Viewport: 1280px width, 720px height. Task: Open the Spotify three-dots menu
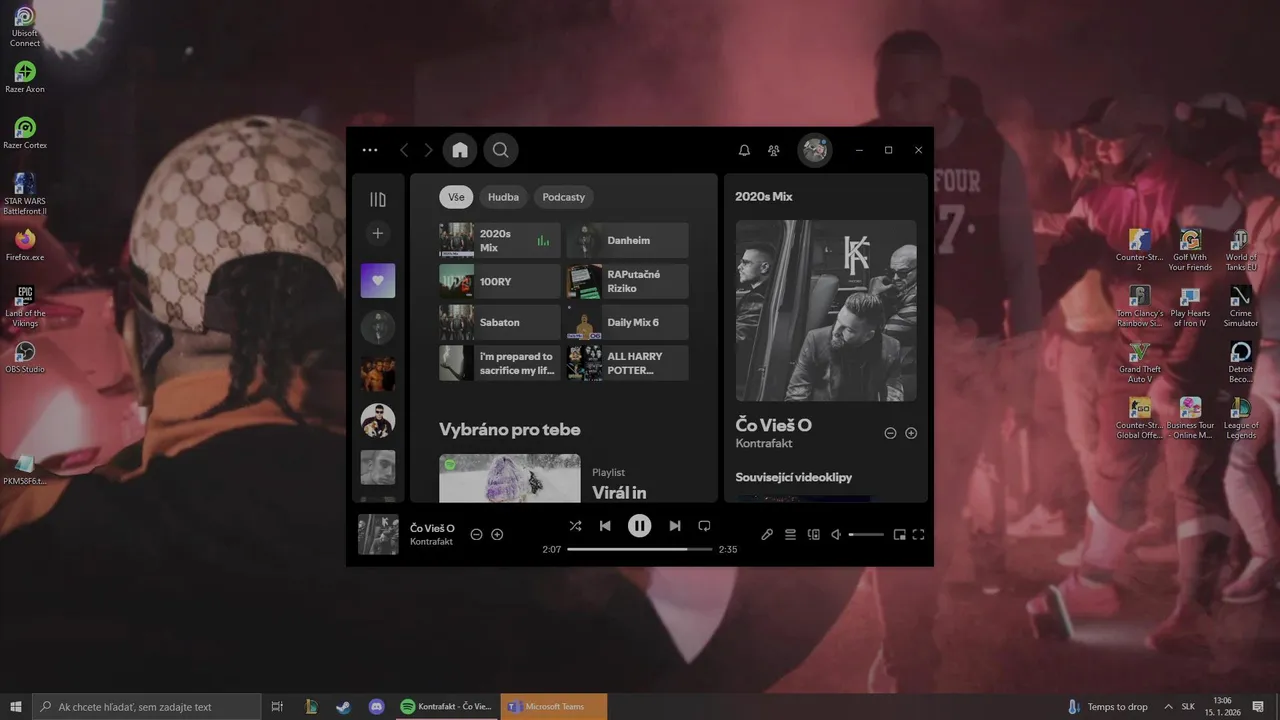(370, 150)
